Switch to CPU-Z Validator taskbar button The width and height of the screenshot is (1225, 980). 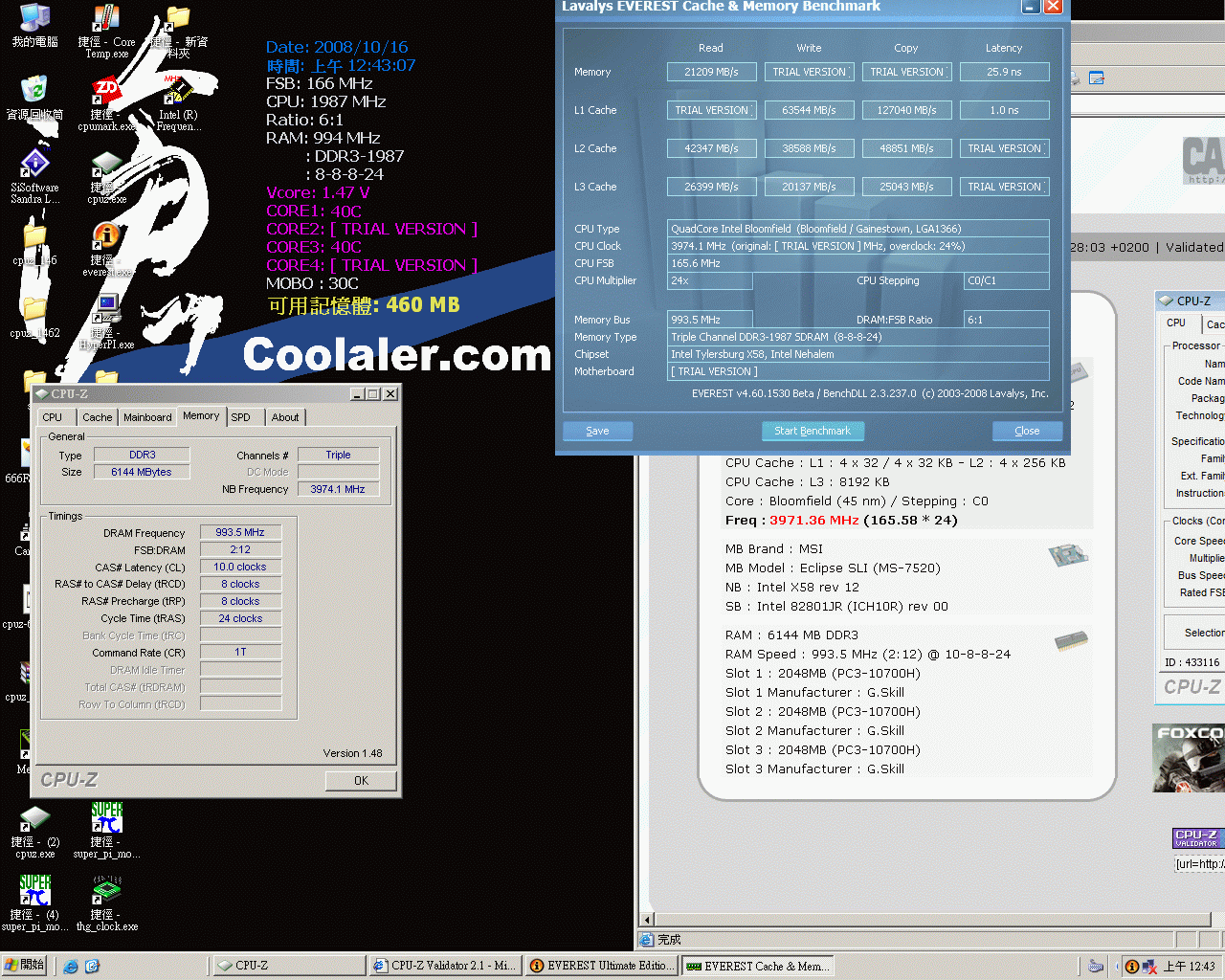tap(446, 966)
